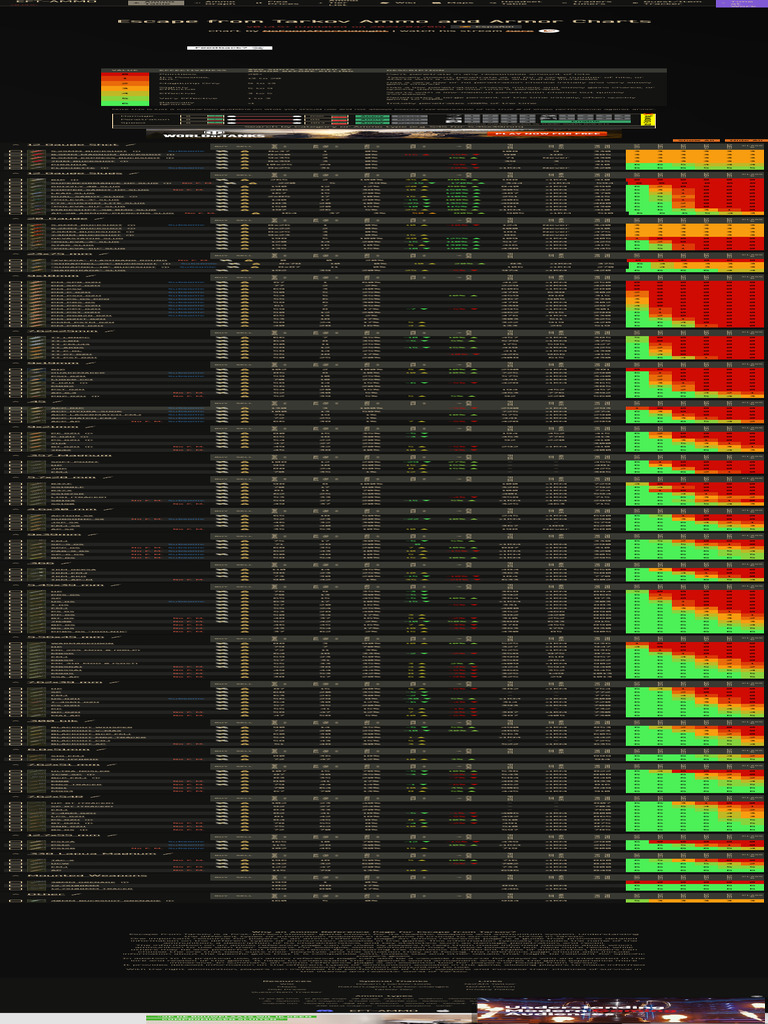Click icon next to 7.62x54R heading
768x1024 pixels.
point(97,797)
